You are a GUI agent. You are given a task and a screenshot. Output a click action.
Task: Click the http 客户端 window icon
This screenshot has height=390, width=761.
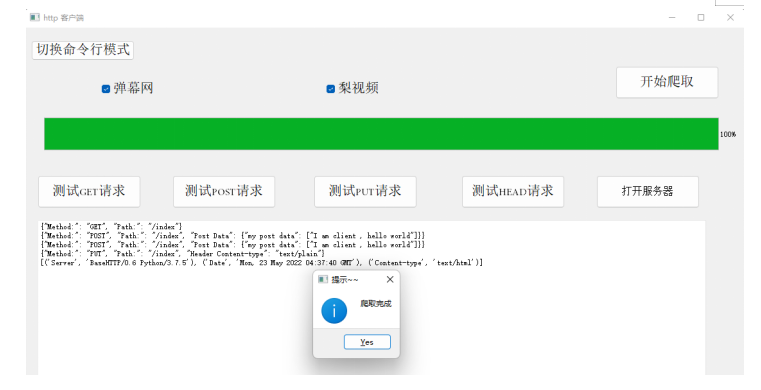tap(34, 17)
